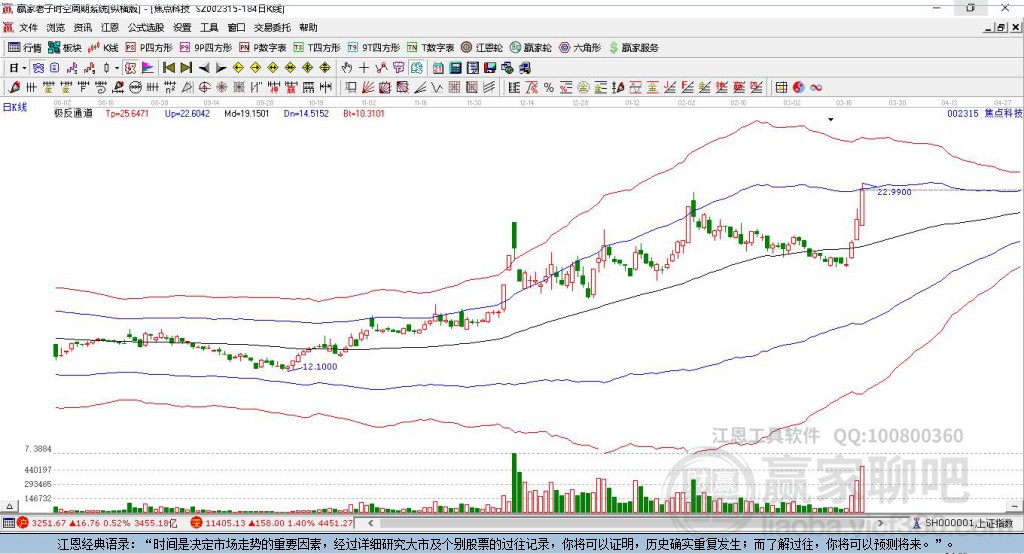Expand the 日 period dropdown arrow
The width and height of the screenshot is (1024, 554).
[24, 68]
